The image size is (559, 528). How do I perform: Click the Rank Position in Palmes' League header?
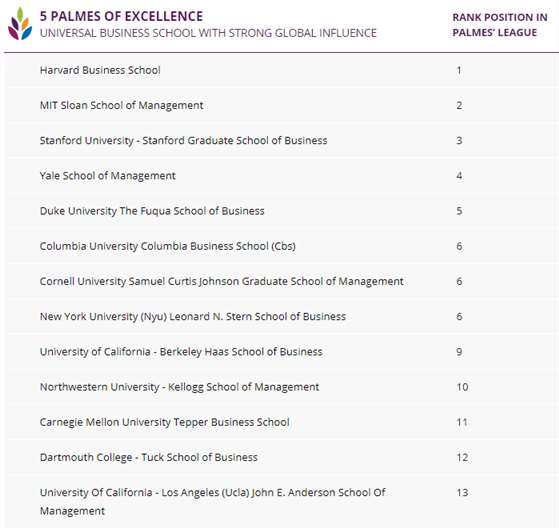click(x=500, y=25)
